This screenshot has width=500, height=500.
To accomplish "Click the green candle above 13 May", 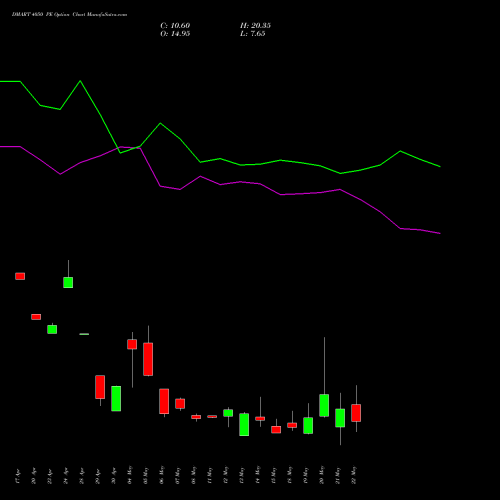I will click(x=244, y=425).
